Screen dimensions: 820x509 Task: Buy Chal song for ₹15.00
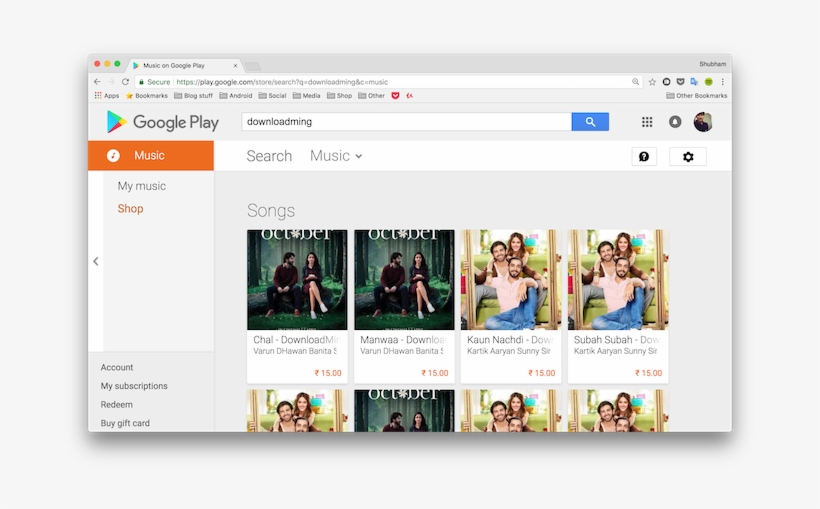[x=328, y=373]
